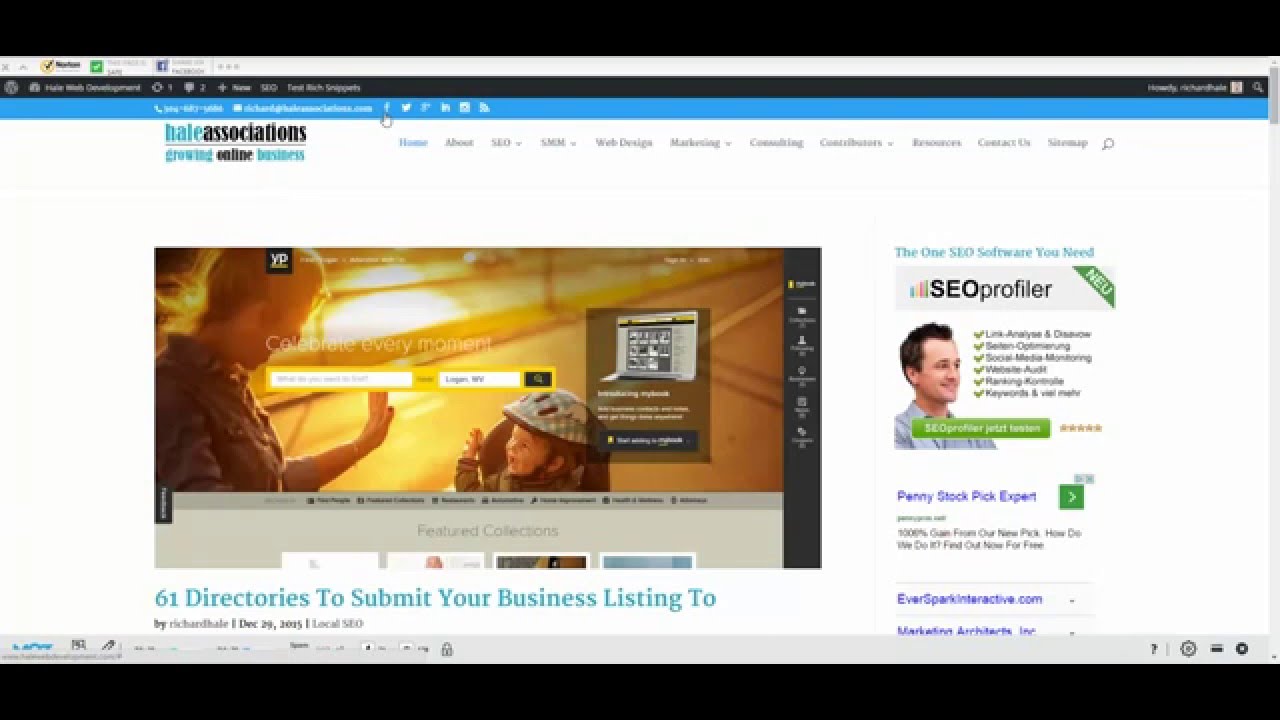The width and height of the screenshot is (1280, 720).
Task: Click the Share on Facebook toolbar icon
Action: pos(161,67)
